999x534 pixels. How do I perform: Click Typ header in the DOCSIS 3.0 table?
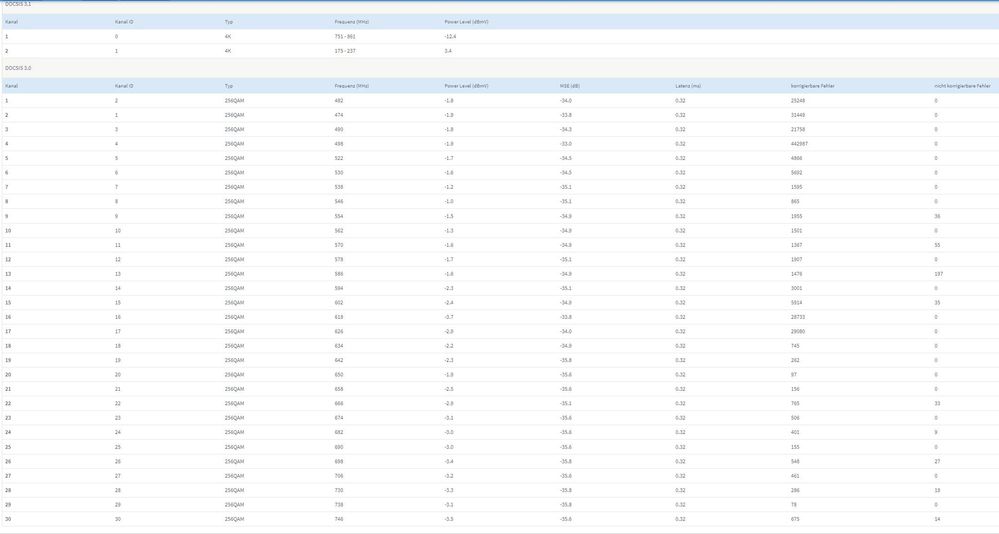tap(229, 85)
